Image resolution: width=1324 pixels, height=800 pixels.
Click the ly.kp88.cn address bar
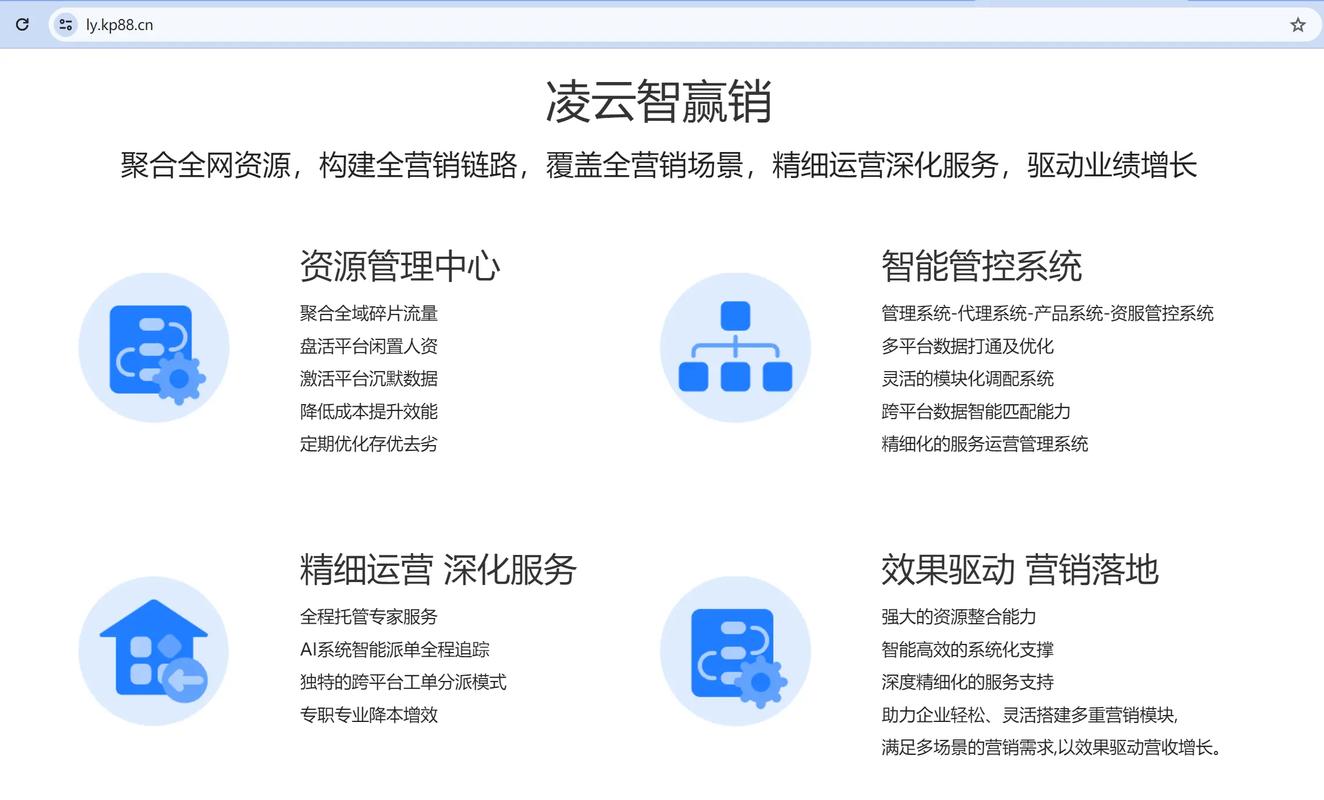(x=684, y=25)
